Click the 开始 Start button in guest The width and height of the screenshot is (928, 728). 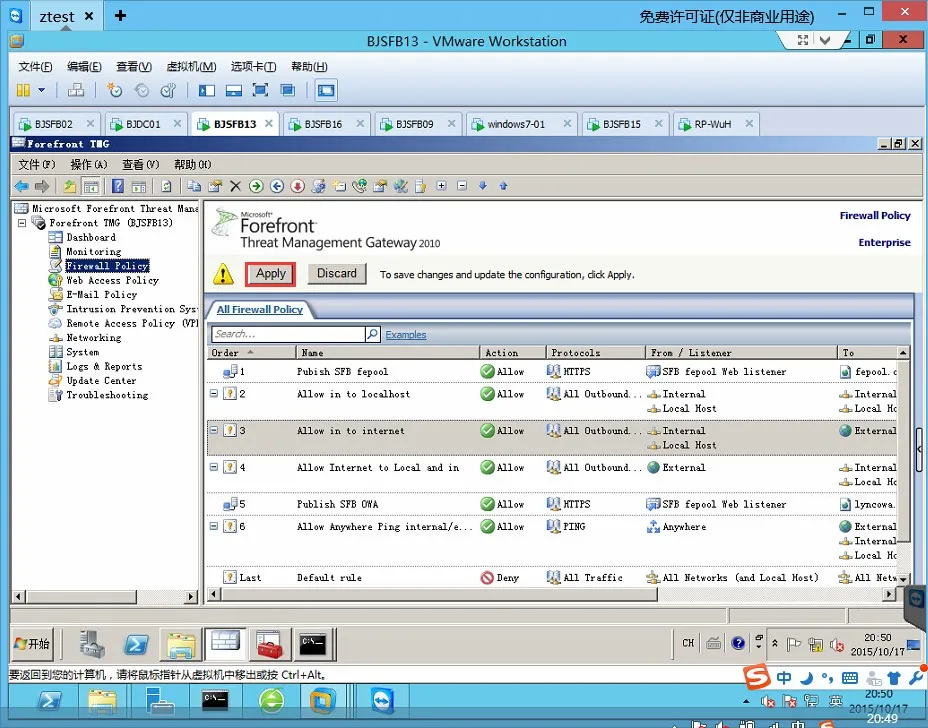pos(33,644)
